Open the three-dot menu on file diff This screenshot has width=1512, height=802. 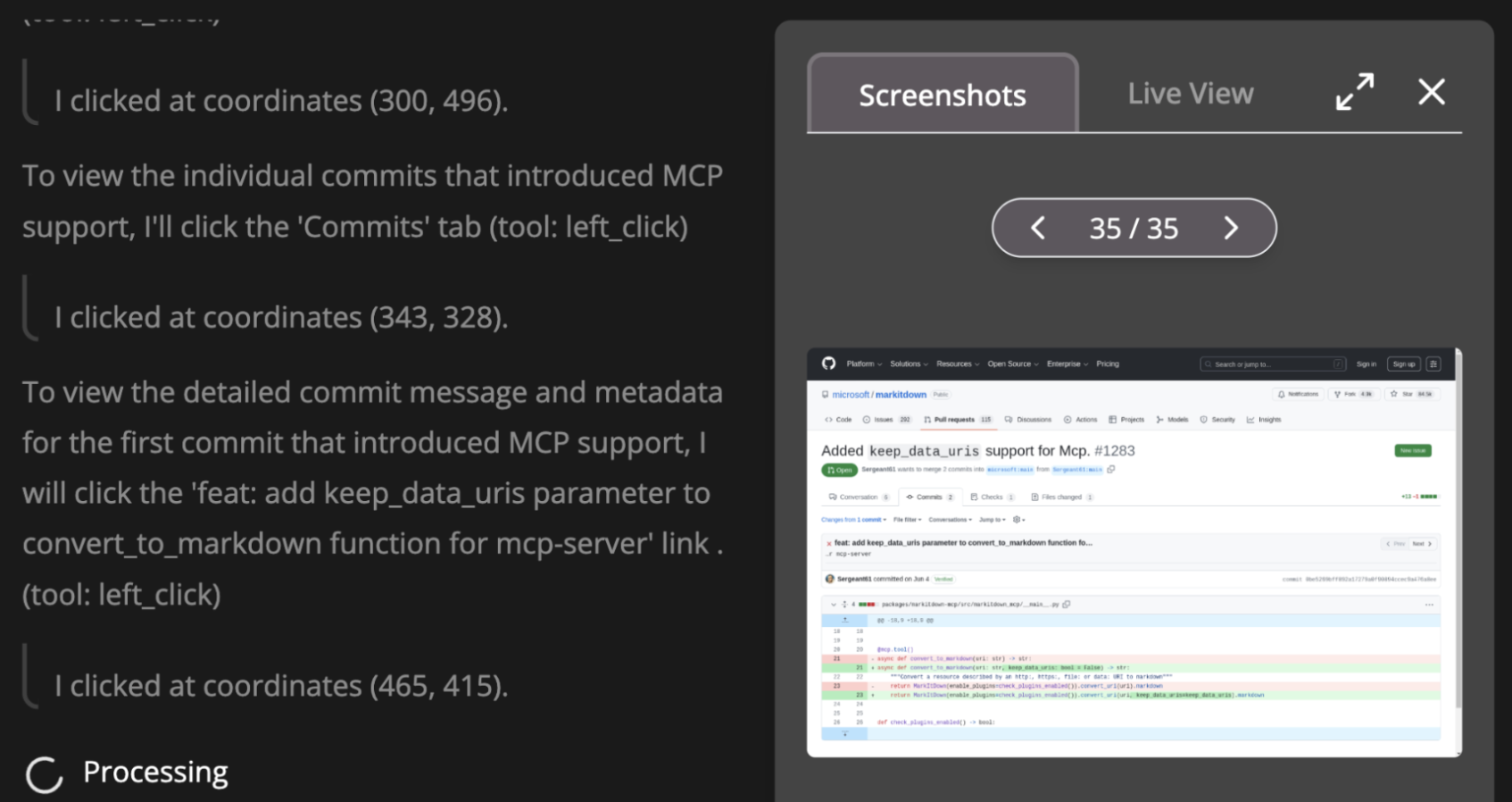1429,605
